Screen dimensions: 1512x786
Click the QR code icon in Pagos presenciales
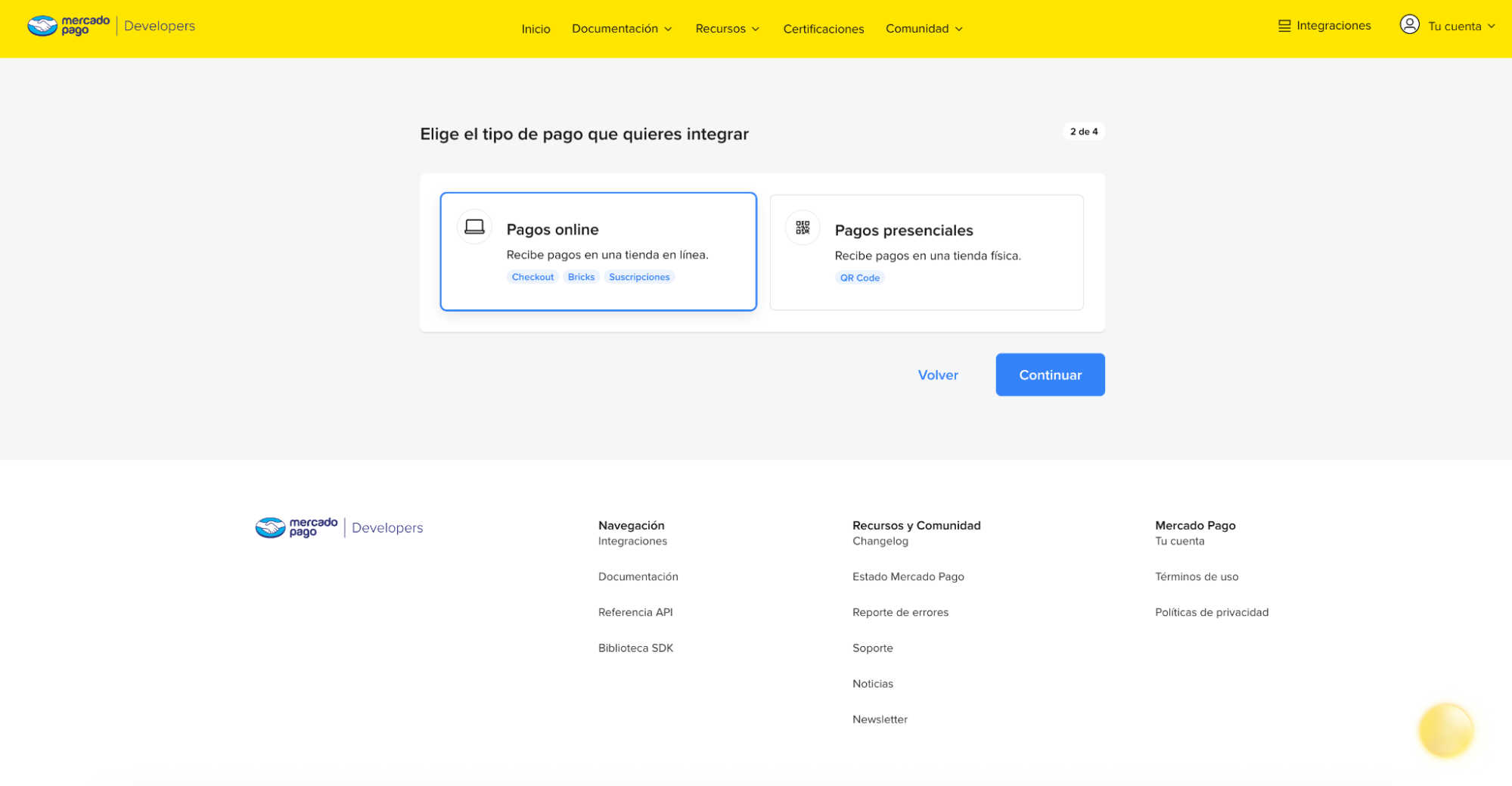click(803, 228)
